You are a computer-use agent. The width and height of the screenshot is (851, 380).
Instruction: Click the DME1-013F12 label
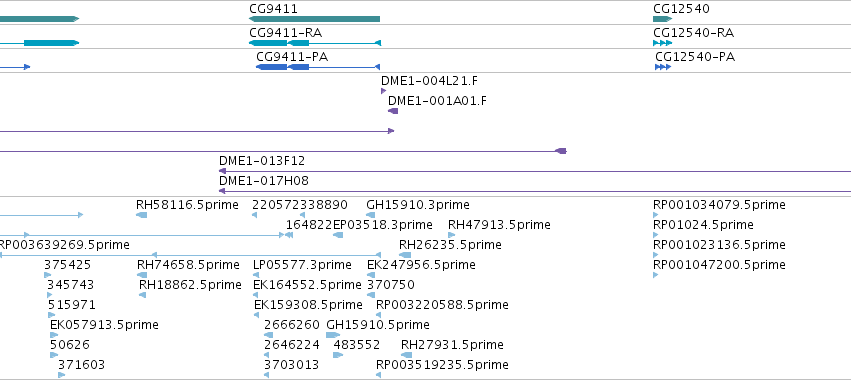click(x=262, y=161)
